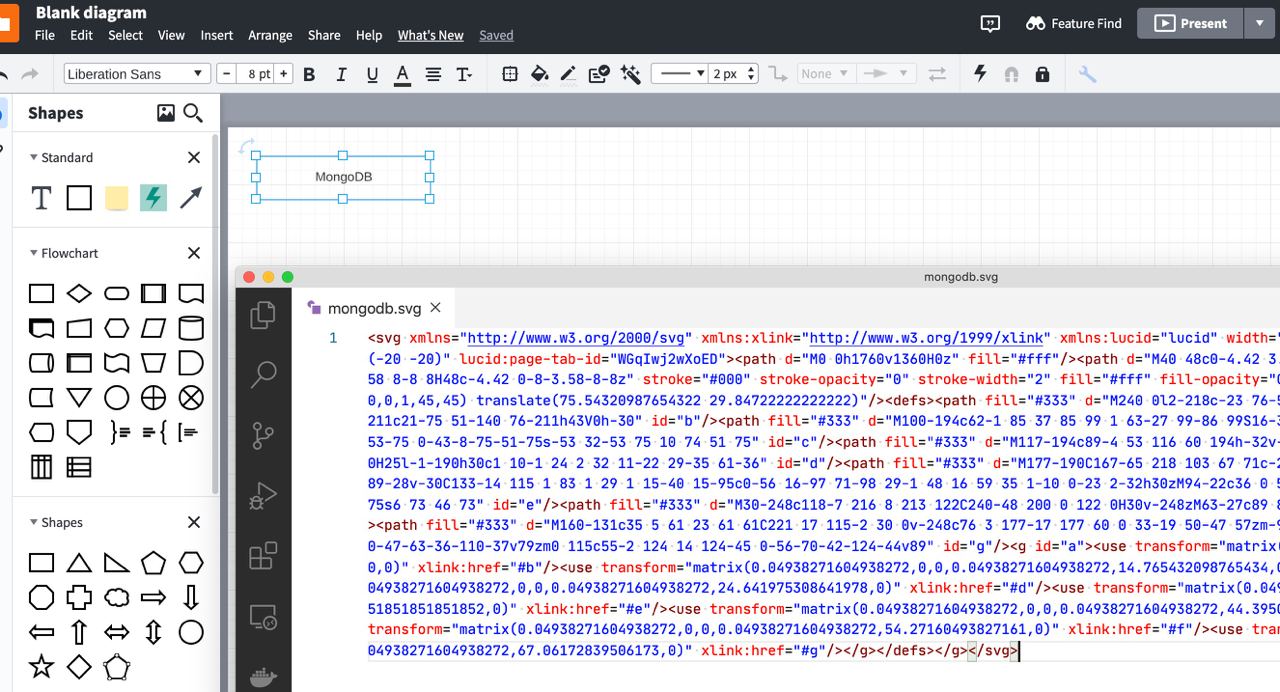The width and height of the screenshot is (1280, 692).
Task: Open the text color picker
Action: pyautogui.click(x=402, y=74)
